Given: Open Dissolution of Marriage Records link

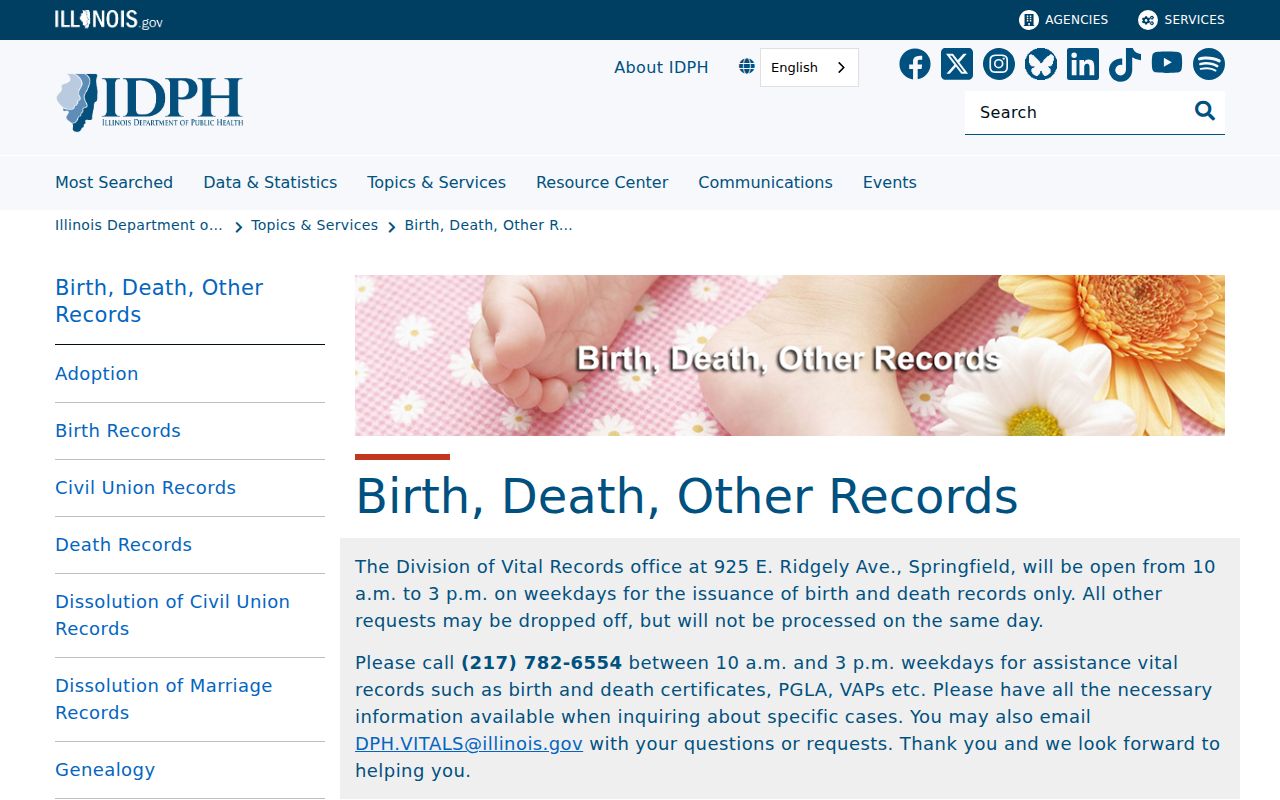Looking at the screenshot, I should pos(164,699).
